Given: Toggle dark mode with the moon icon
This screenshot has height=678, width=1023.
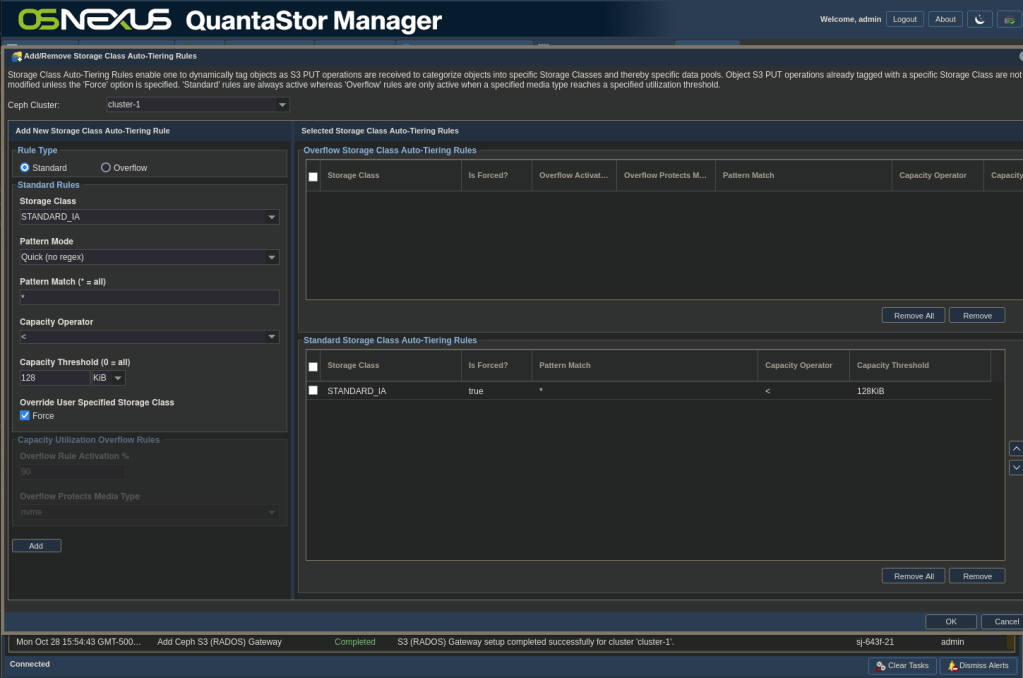Looking at the screenshot, I should tap(979, 19).
